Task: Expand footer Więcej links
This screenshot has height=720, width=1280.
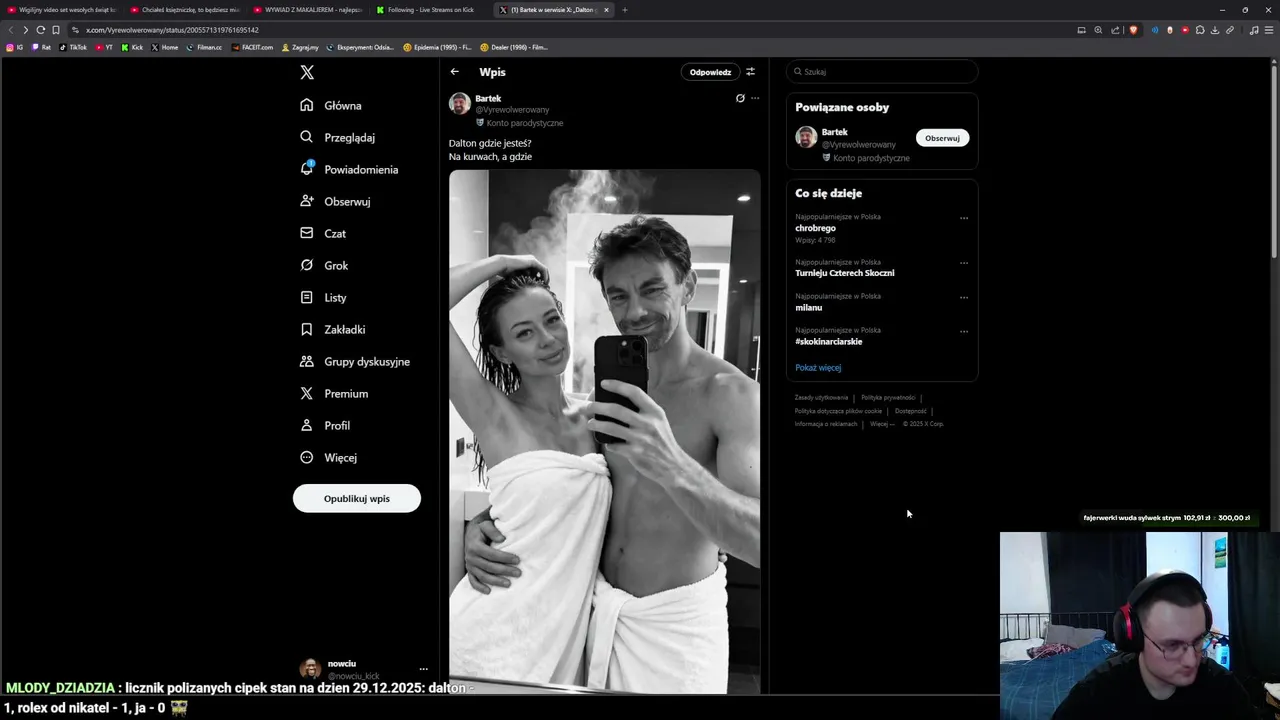Action: pos(882,424)
